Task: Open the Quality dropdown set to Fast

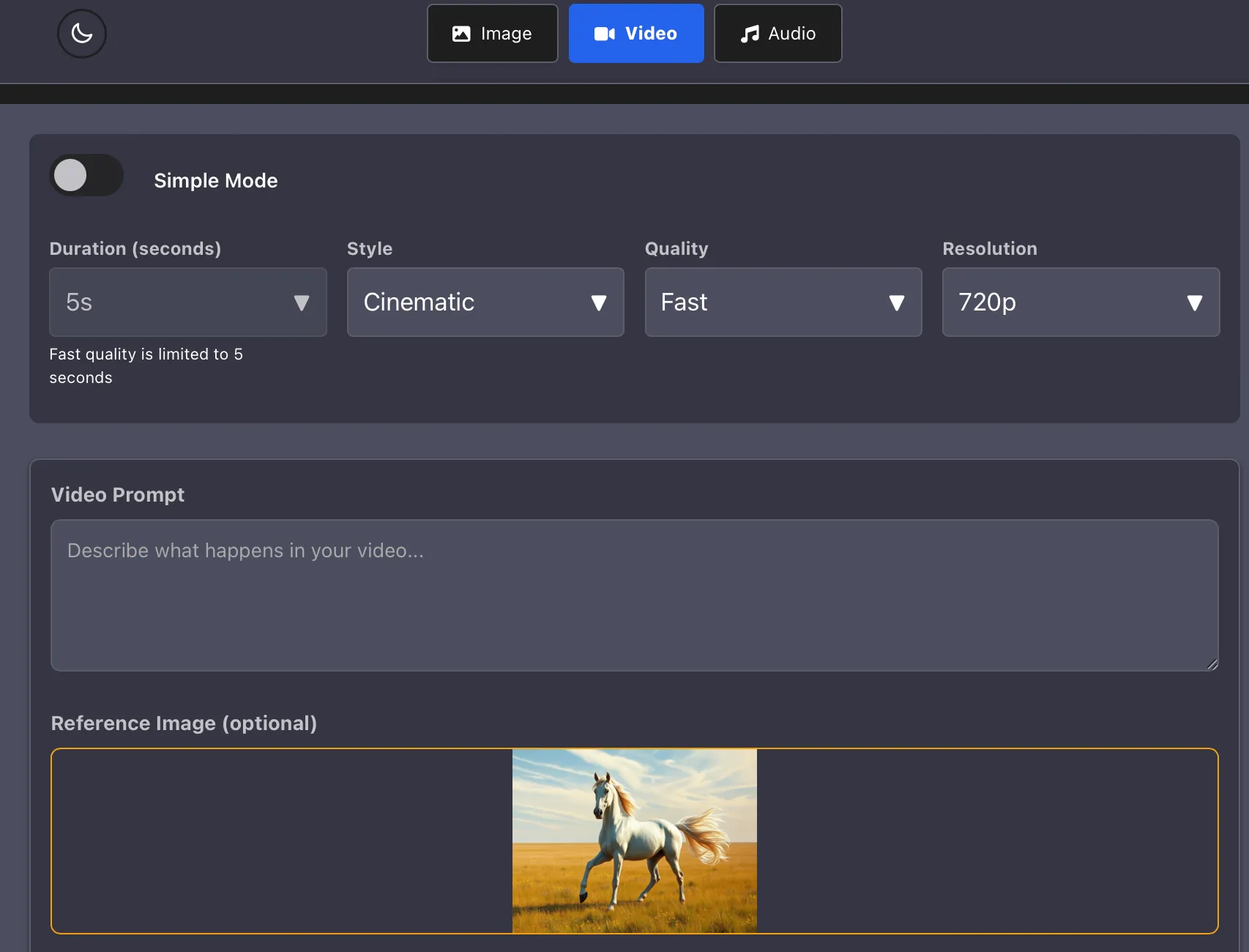Action: [783, 302]
